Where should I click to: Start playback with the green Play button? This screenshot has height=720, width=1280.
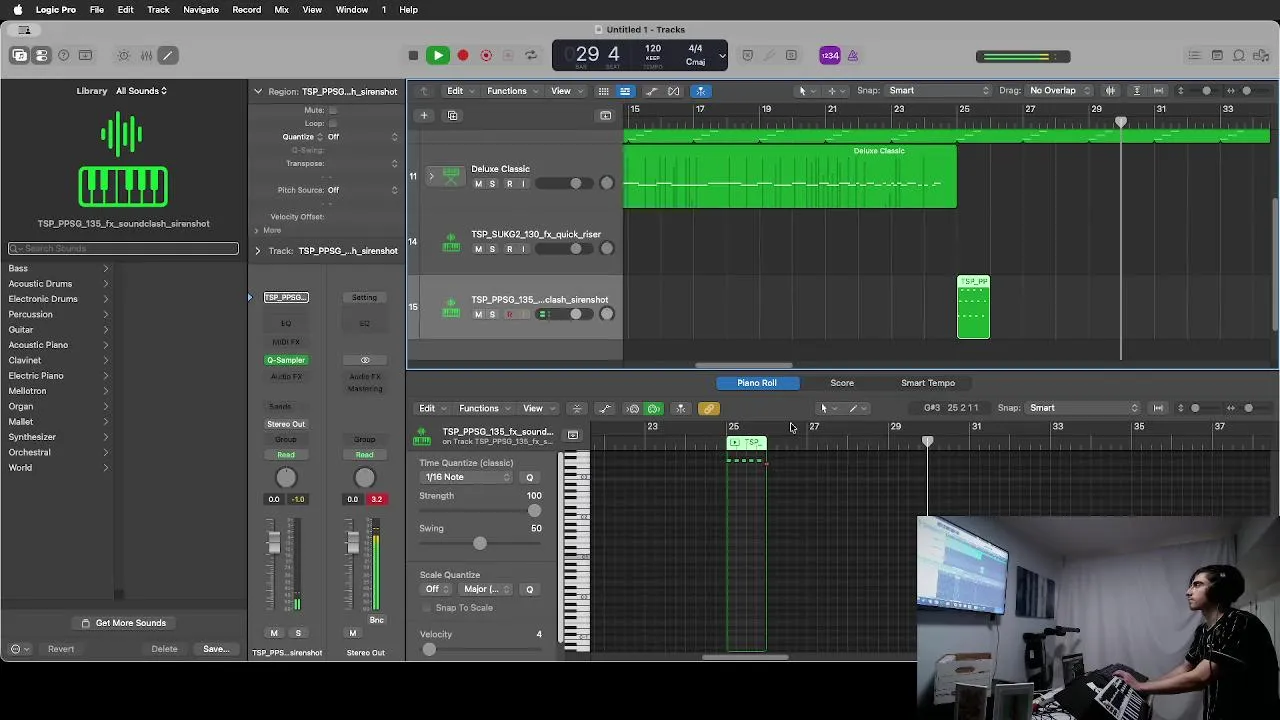click(438, 56)
